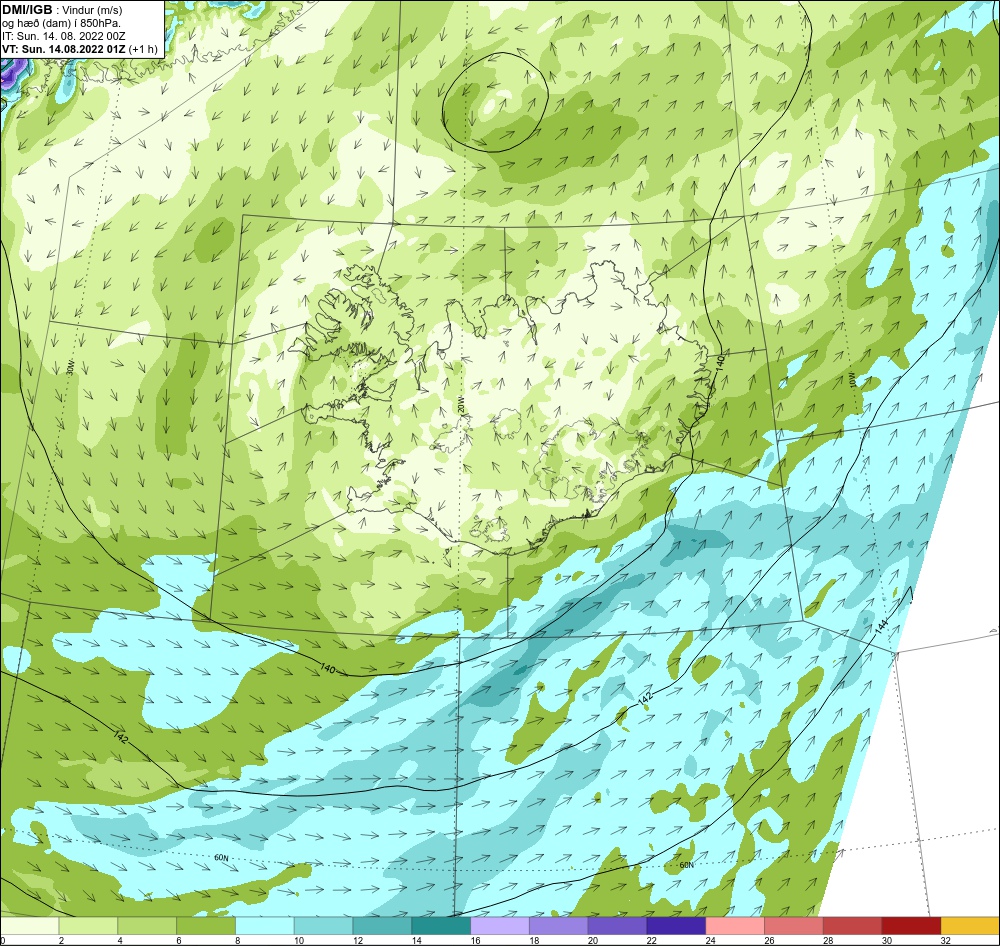Pick the 22–24 m/s deep indigo legend swatch
The width and height of the screenshot is (1000, 946).
click(x=676, y=926)
